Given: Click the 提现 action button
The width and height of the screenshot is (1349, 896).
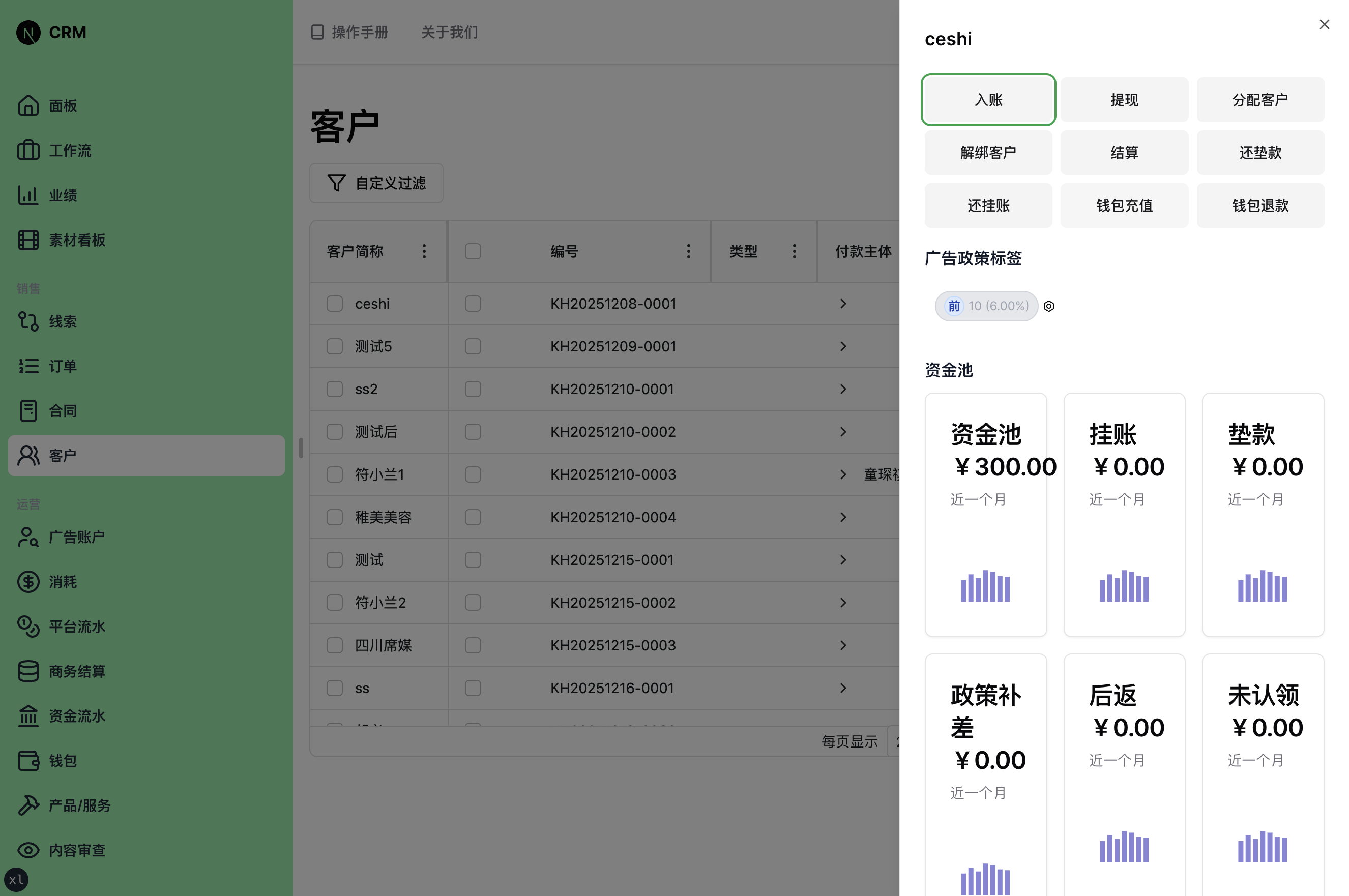Looking at the screenshot, I should coord(1124,100).
